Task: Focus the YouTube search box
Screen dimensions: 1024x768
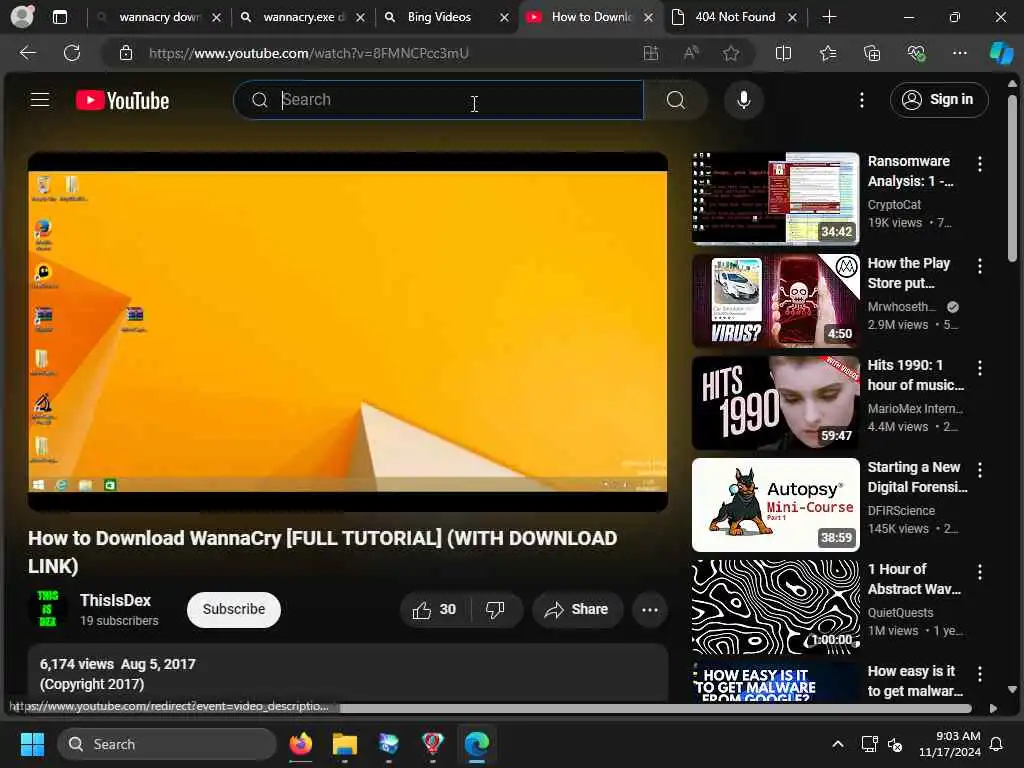Action: (438, 100)
